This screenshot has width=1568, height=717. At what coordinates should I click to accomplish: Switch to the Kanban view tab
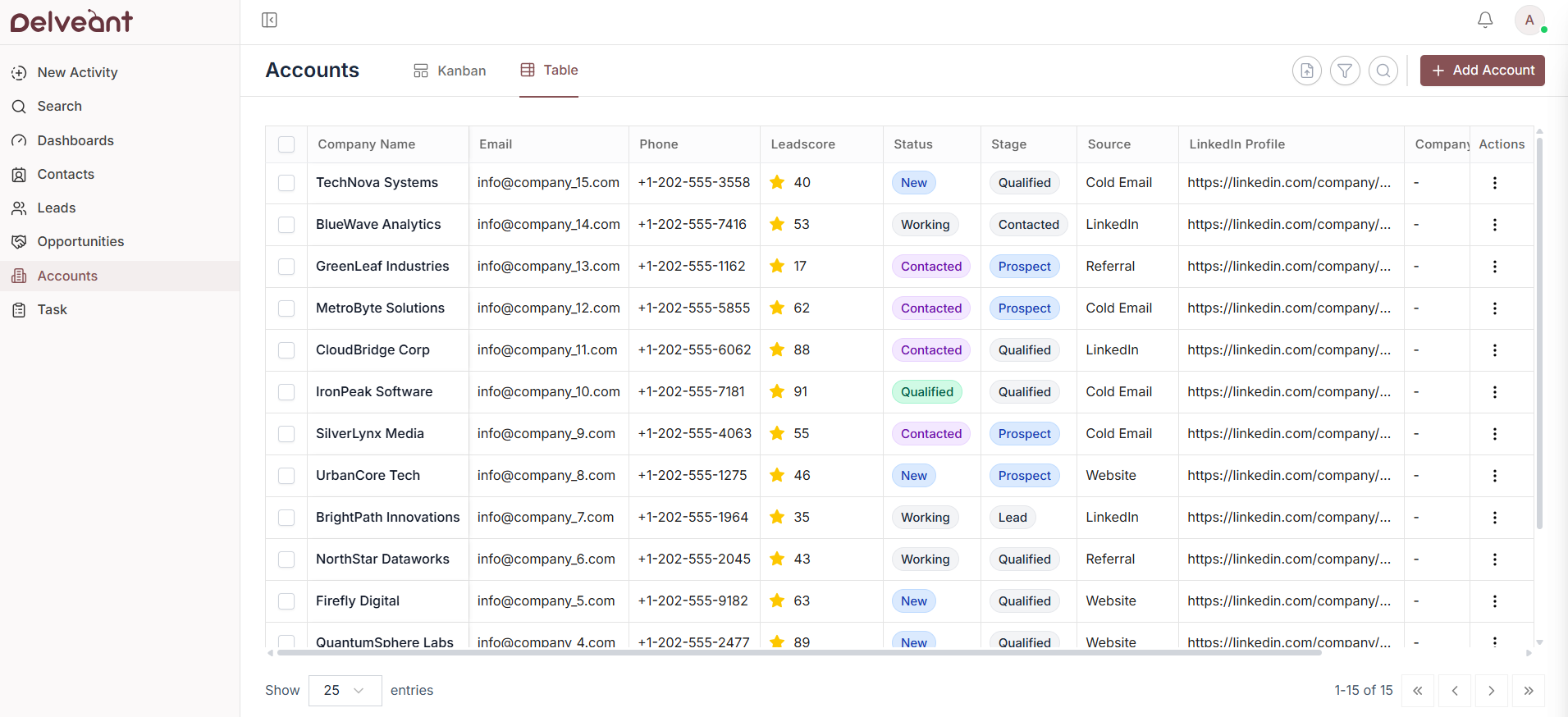[x=450, y=71]
